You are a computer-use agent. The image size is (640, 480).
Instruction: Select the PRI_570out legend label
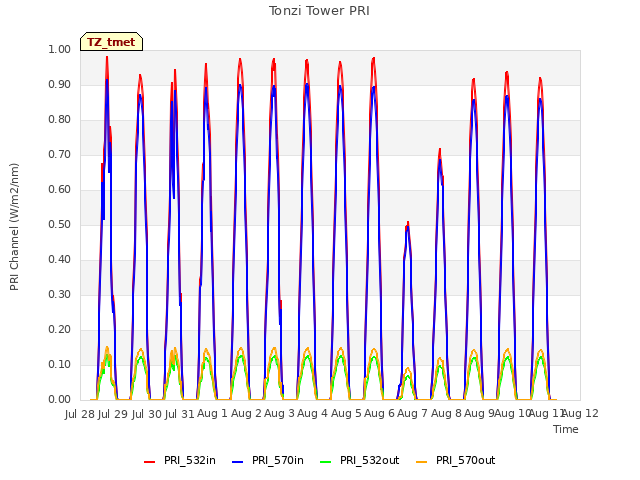(465, 460)
